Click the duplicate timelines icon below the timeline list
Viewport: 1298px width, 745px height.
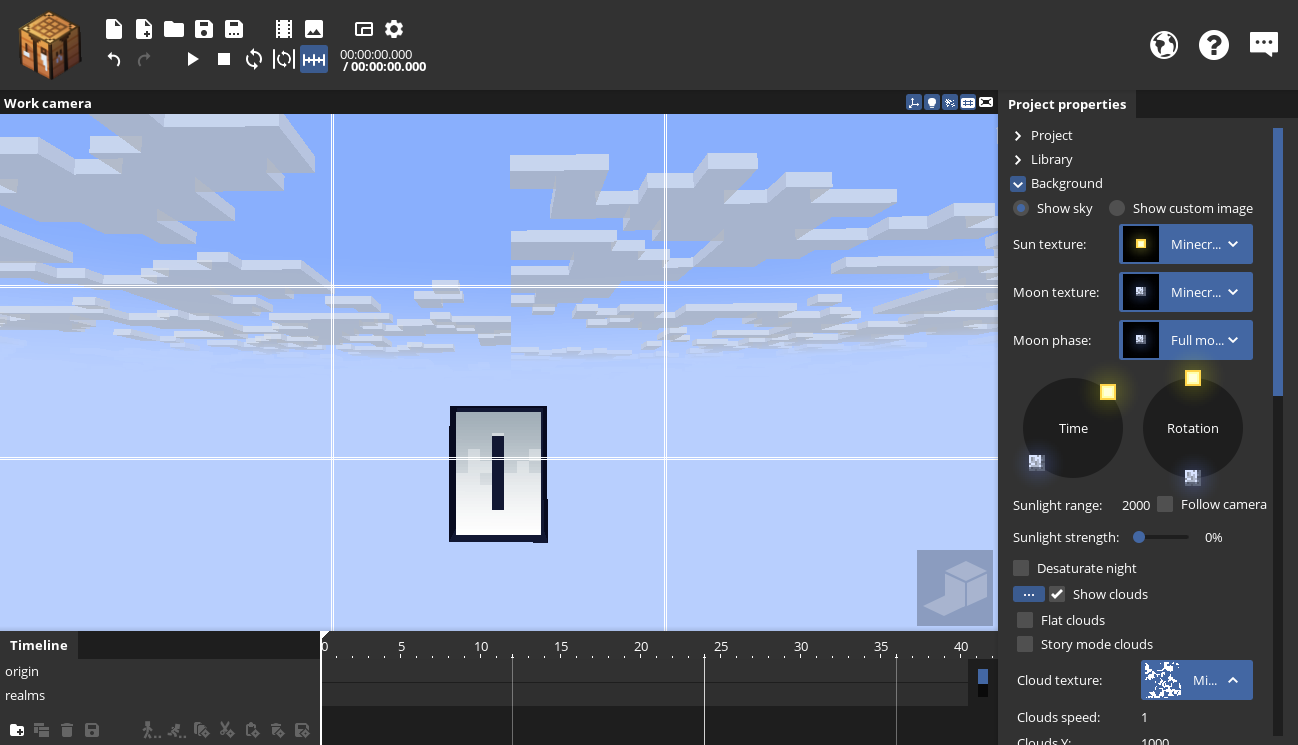42,730
